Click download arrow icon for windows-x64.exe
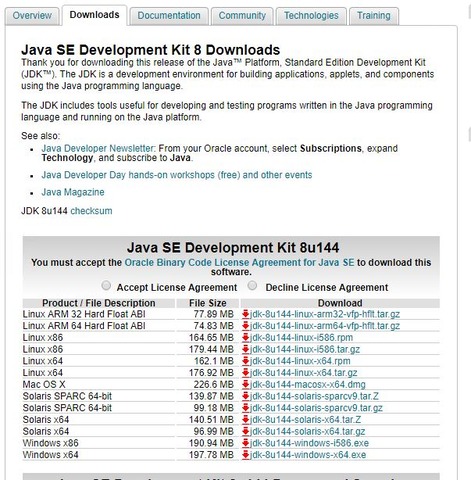 point(246,455)
